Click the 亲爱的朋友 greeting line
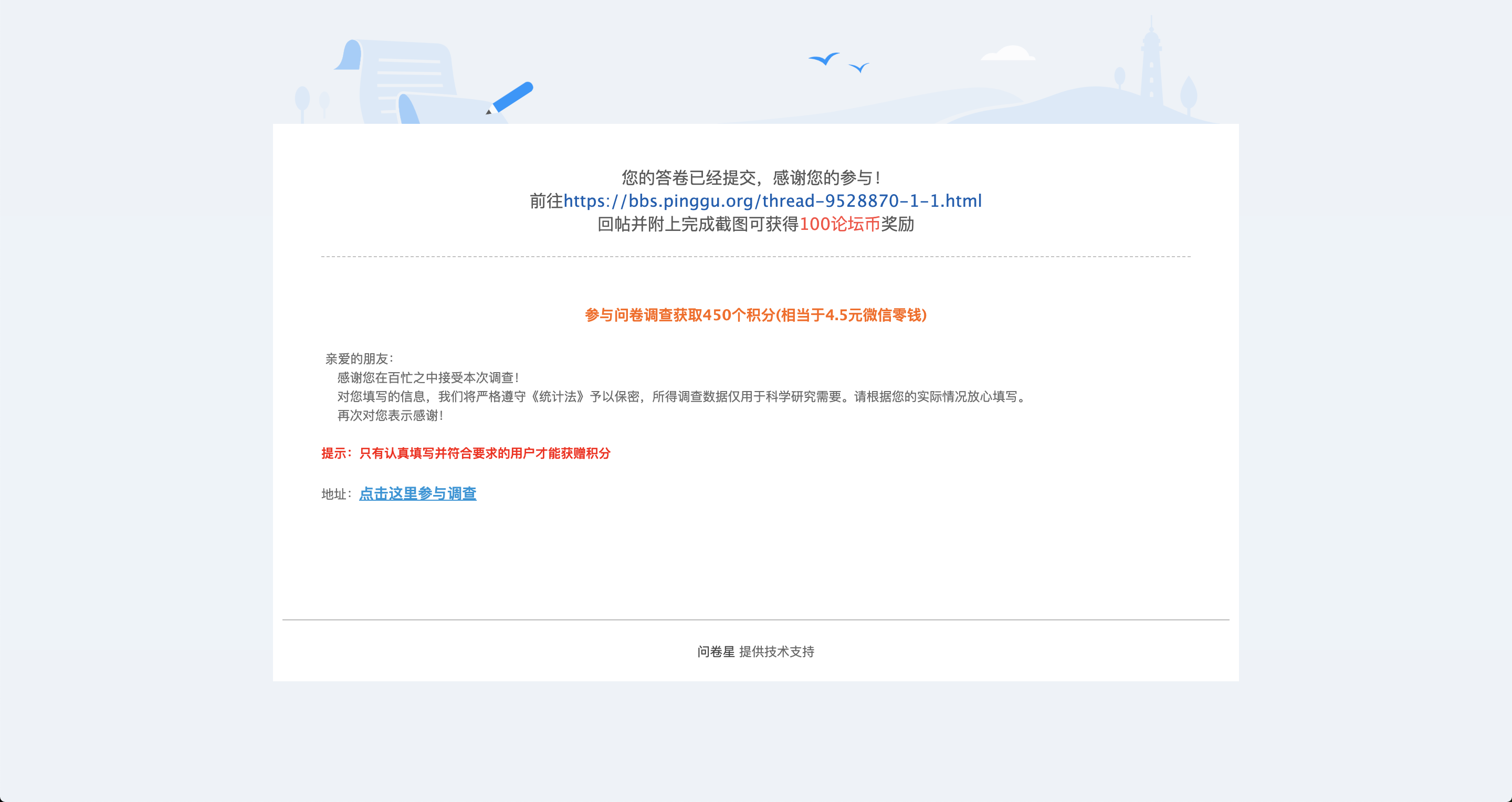This screenshot has height=802, width=1512. pyautogui.click(x=359, y=358)
